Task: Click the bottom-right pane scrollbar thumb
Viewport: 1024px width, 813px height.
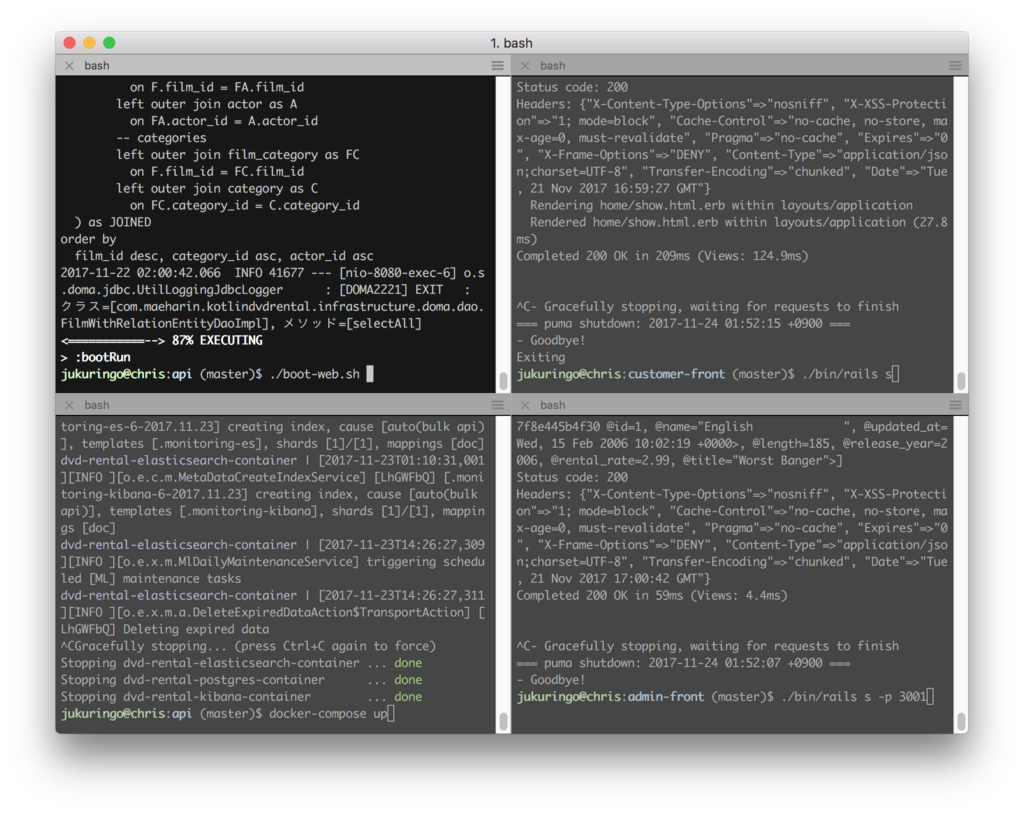Action: [961, 721]
